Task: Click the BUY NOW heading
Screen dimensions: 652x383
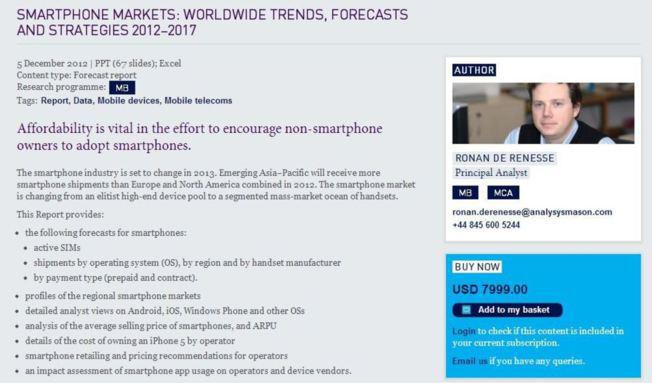Action: pos(477,267)
